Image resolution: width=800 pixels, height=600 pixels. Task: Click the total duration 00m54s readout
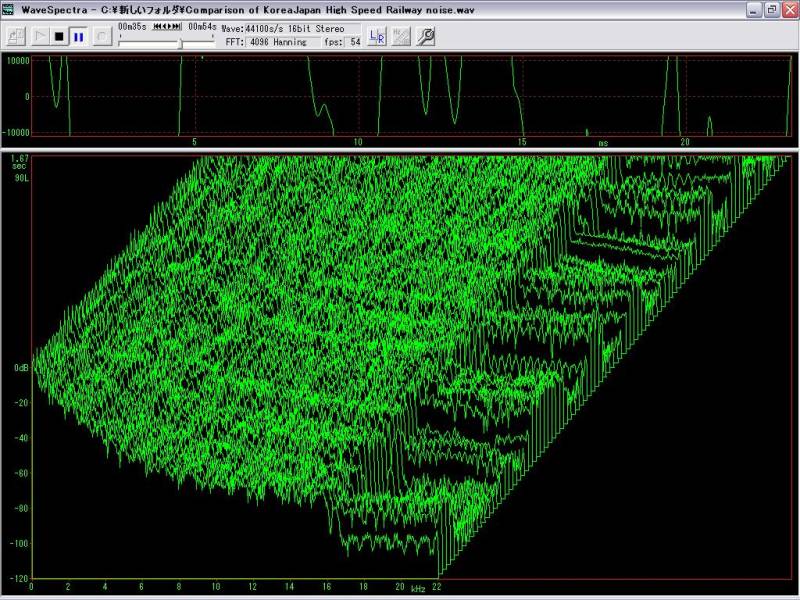coord(203,26)
